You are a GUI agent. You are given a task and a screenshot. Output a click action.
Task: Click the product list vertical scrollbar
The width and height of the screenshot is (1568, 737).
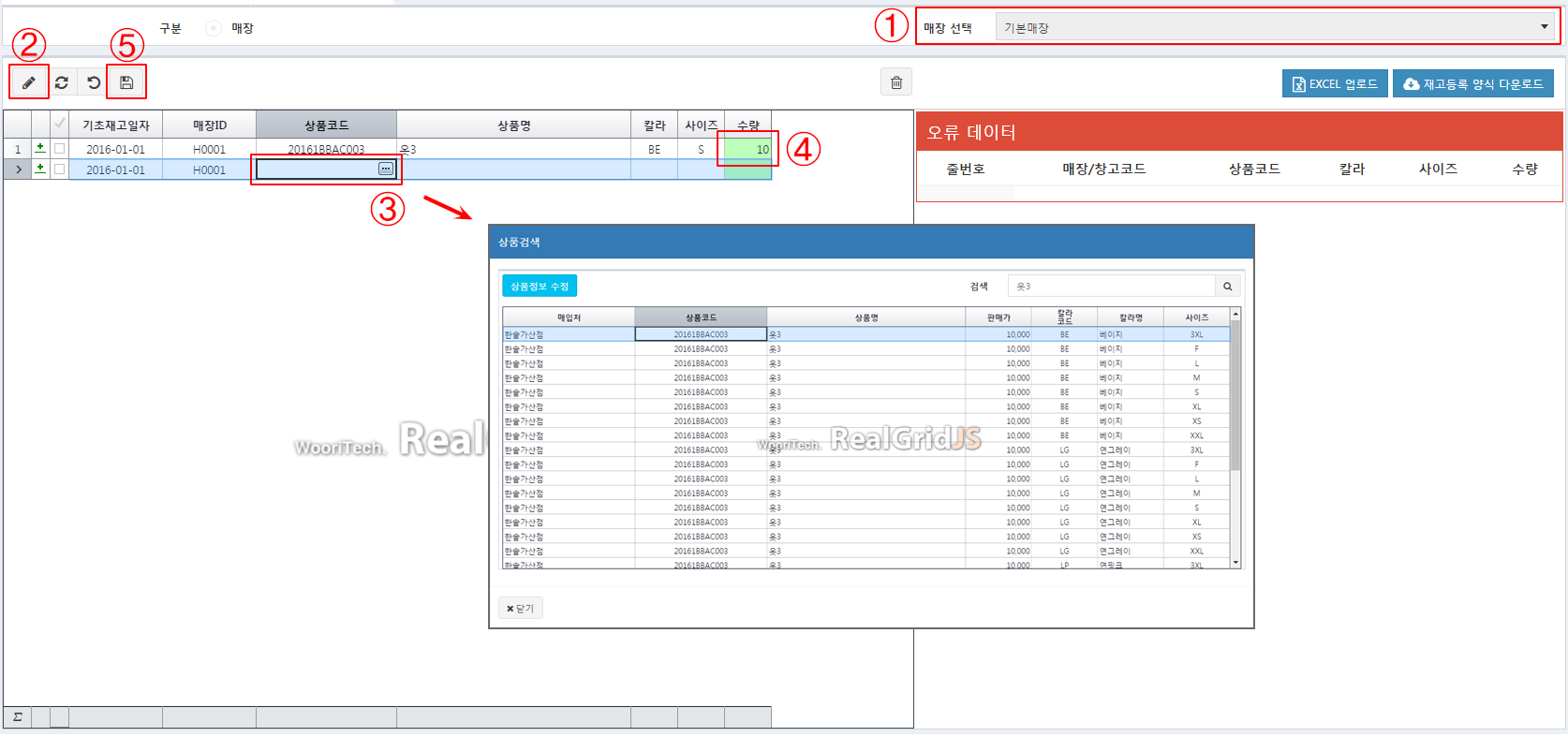pos(1235,395)
